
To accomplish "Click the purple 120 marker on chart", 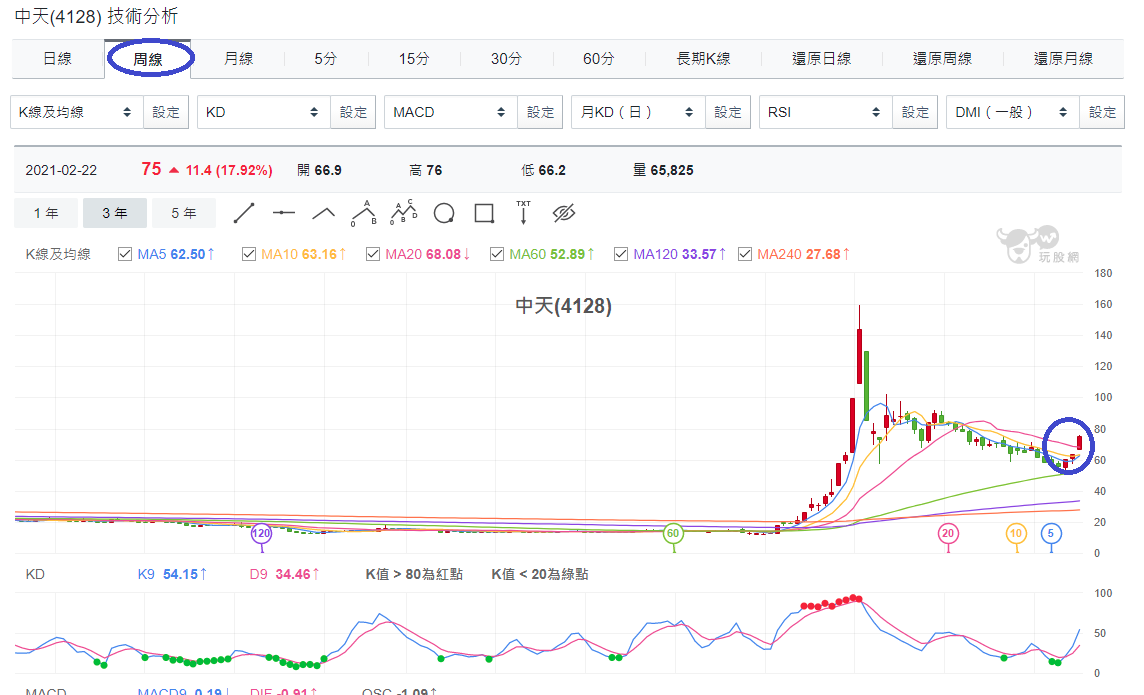I will [x=261, y=533].
